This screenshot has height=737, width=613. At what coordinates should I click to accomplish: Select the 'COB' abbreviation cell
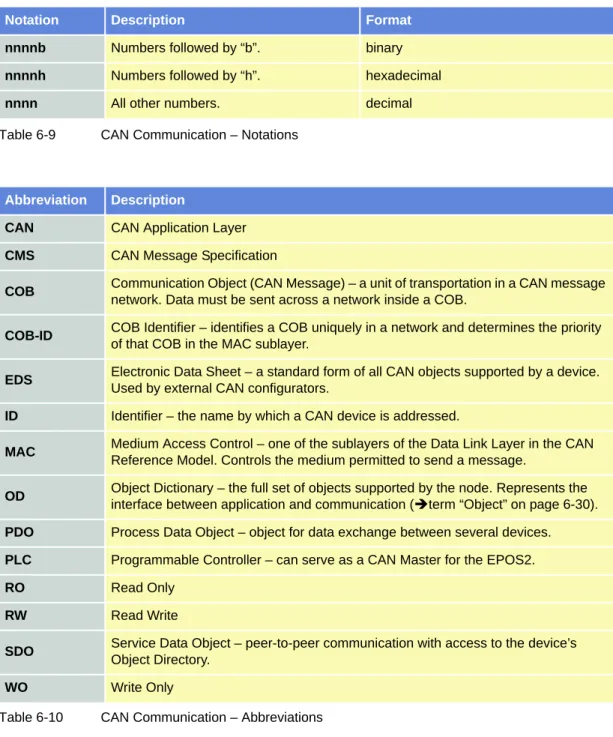[52, 292]
